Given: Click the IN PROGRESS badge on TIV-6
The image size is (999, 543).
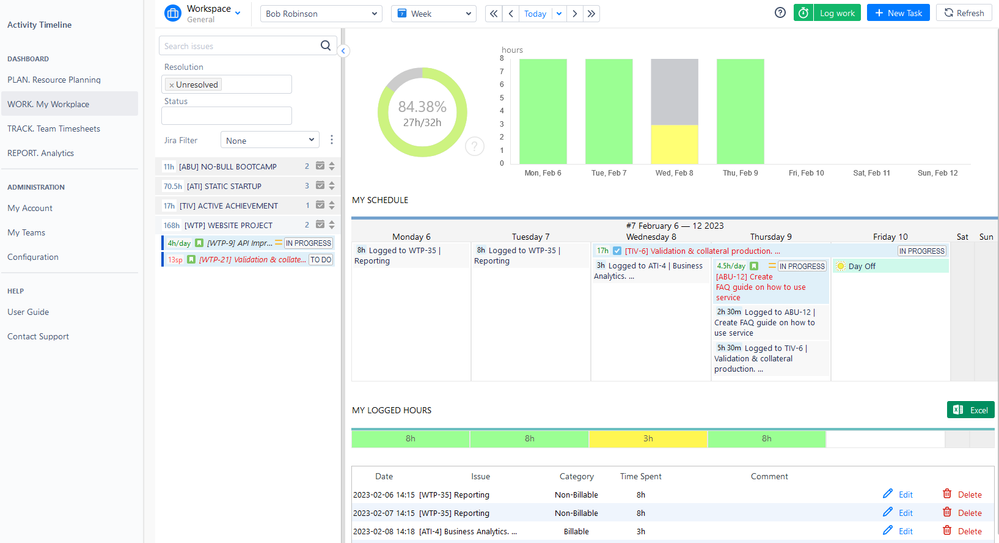Looking at the screenshot, I should tap(922, 251).
